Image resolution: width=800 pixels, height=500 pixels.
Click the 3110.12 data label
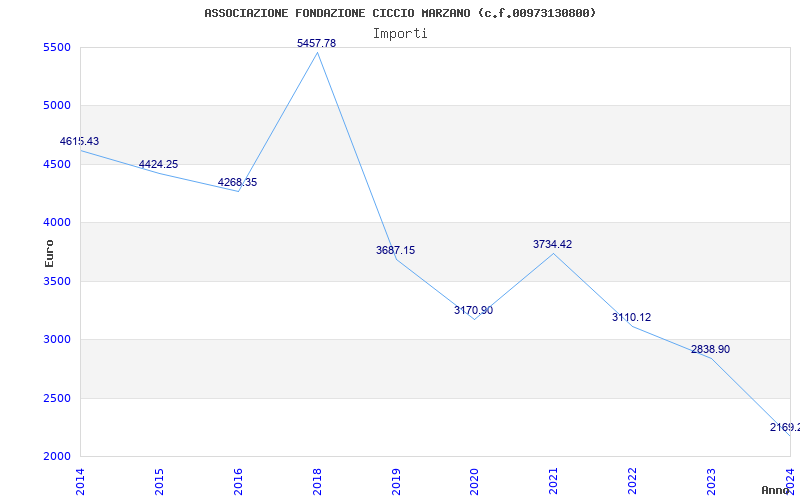(x=632, y=317)
